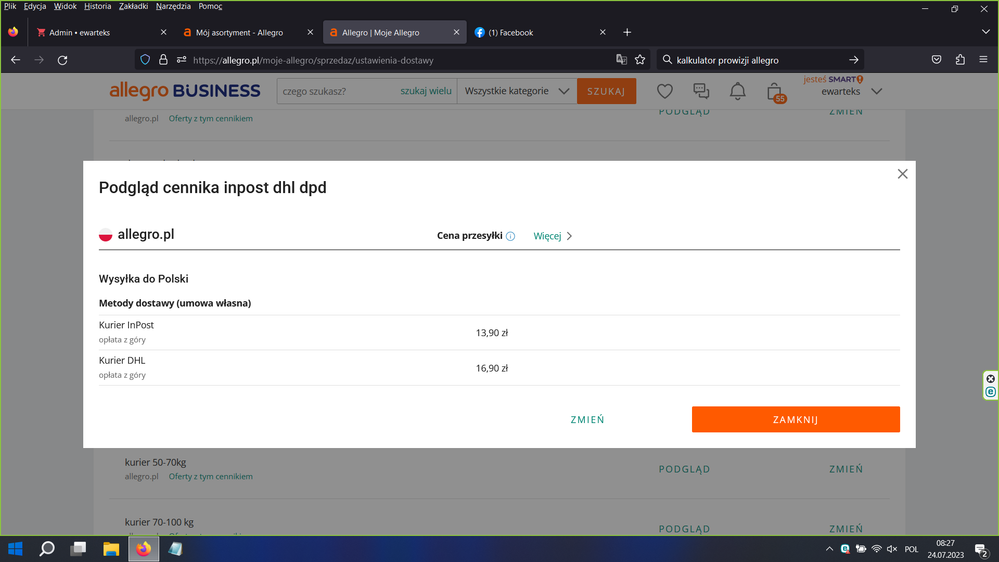Switch to the (1) Facebook tab
The image size is (999, 562).
(540, 32)
